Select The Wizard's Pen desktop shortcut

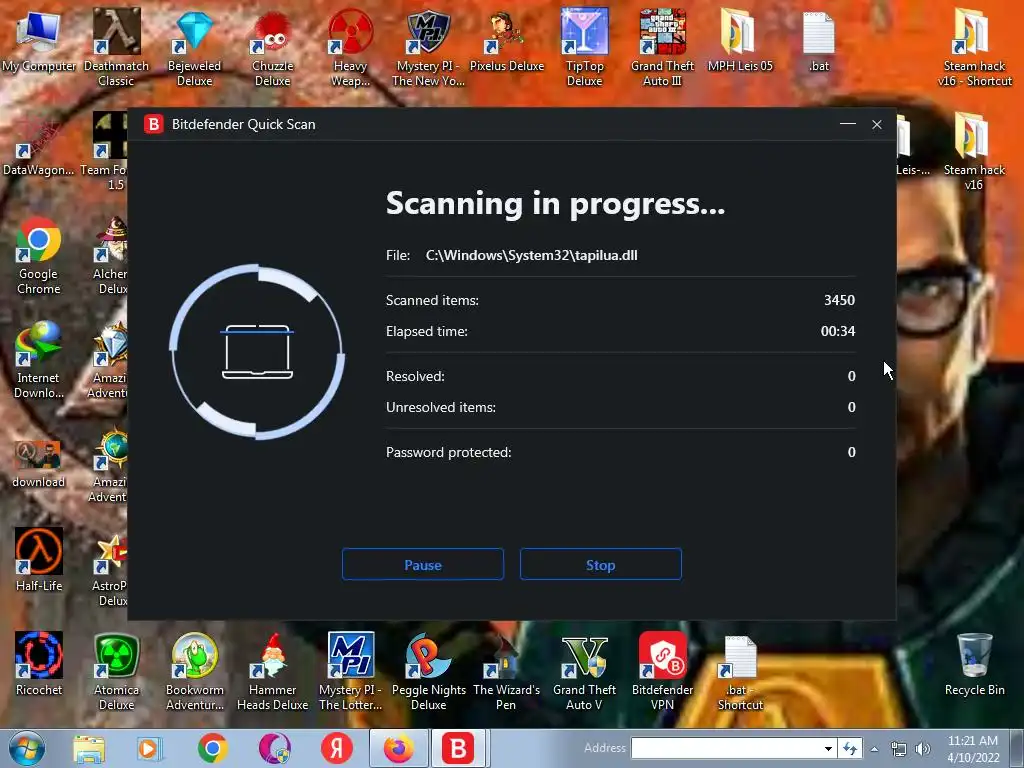(x=506, y=671)
